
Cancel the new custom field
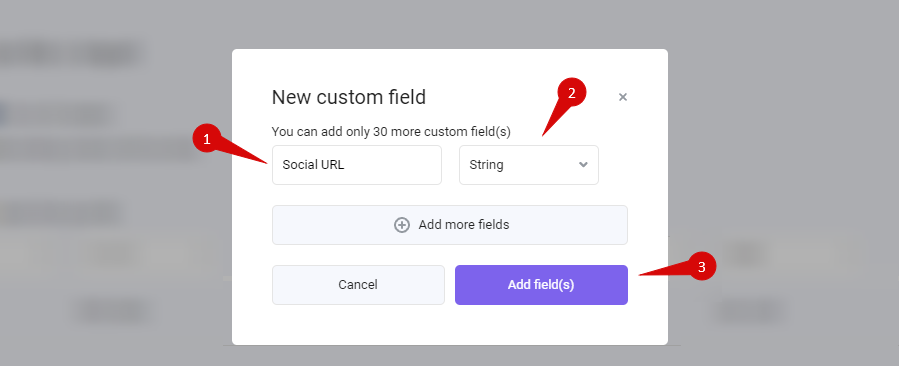[358, 285]
